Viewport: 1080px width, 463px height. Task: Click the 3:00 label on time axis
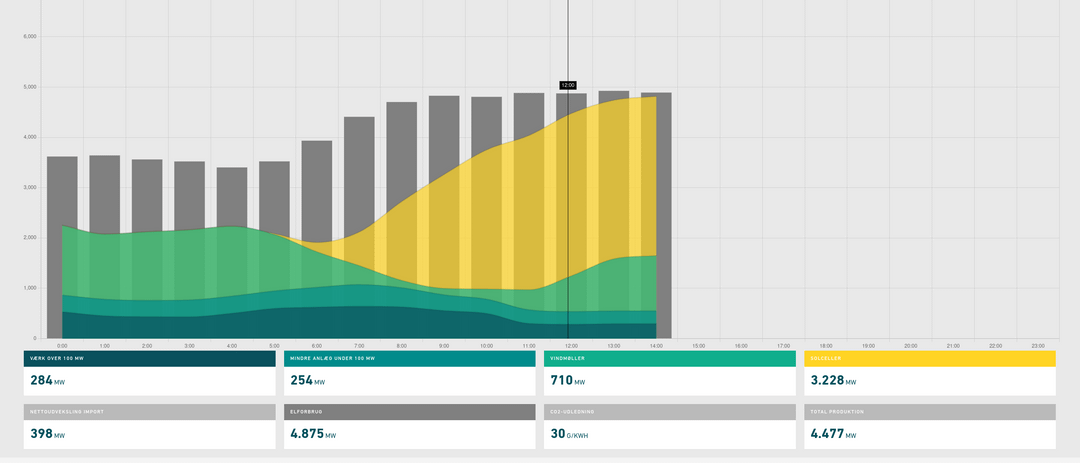(189, 346)
